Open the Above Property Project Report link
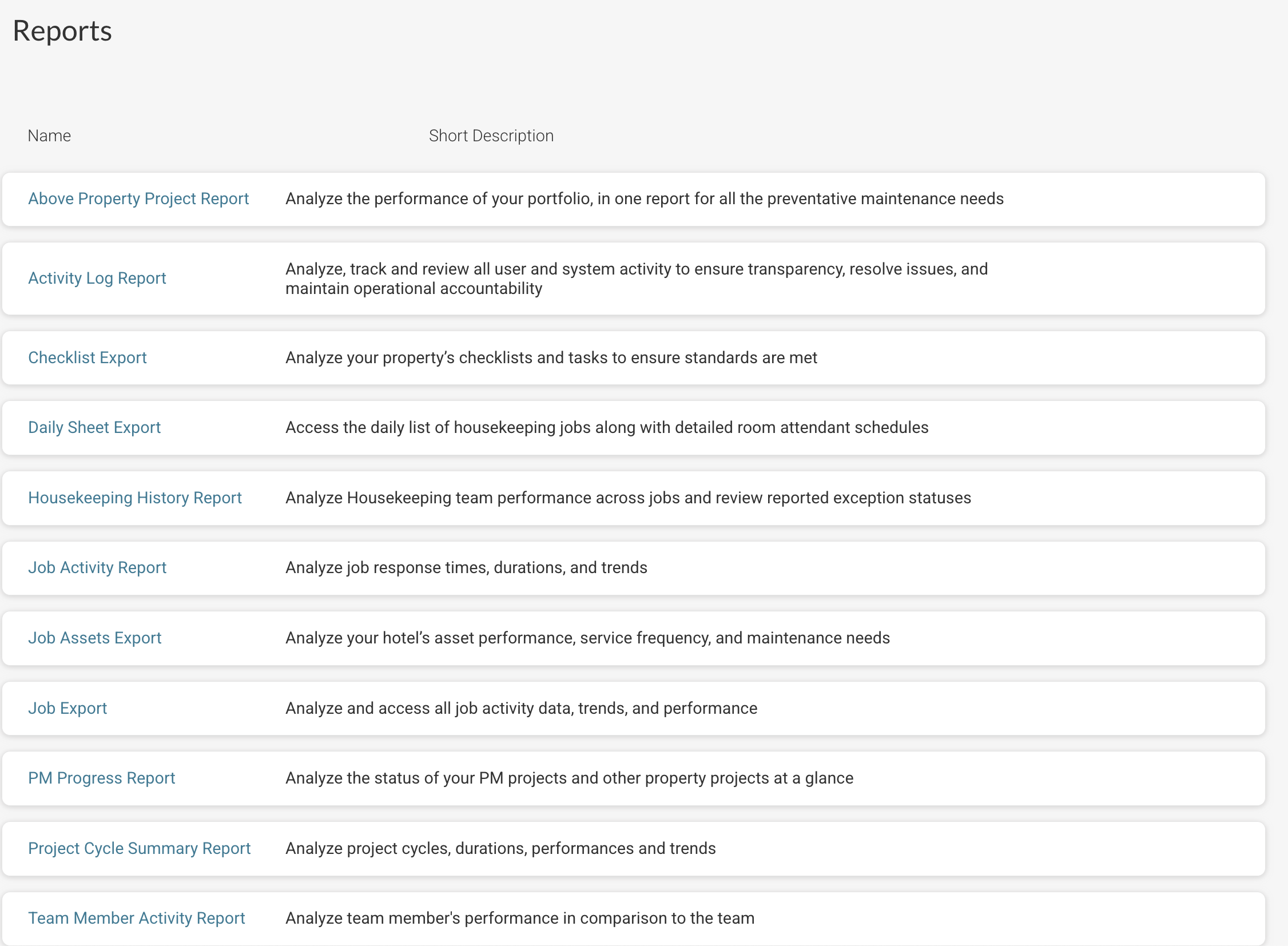The height and width of the screenshot is (946, 1288). tap(138, 198)
